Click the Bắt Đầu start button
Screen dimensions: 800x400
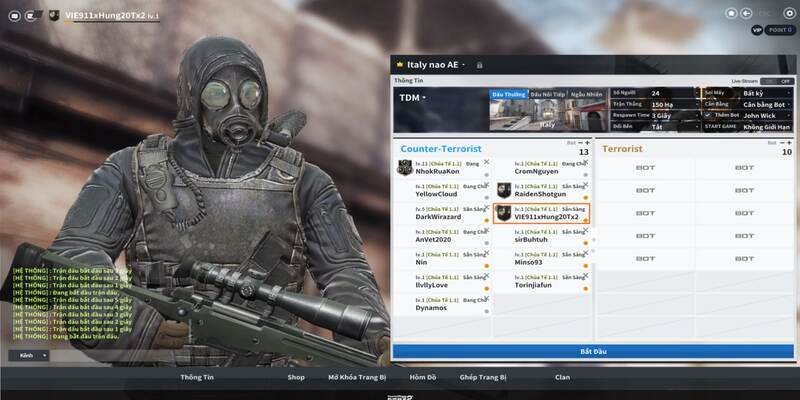pos(593,352)
